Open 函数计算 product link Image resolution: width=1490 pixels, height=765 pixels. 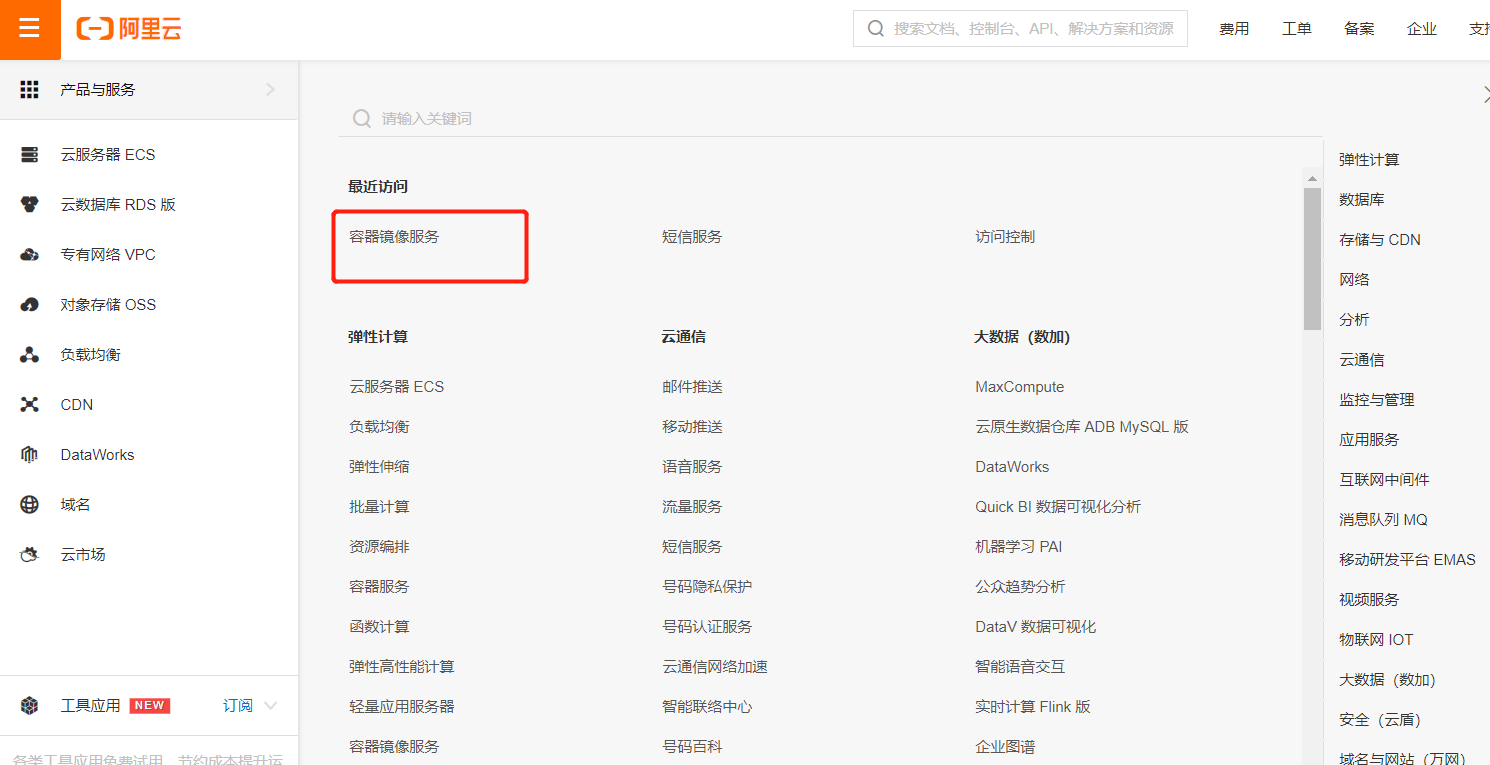[379, 627]
